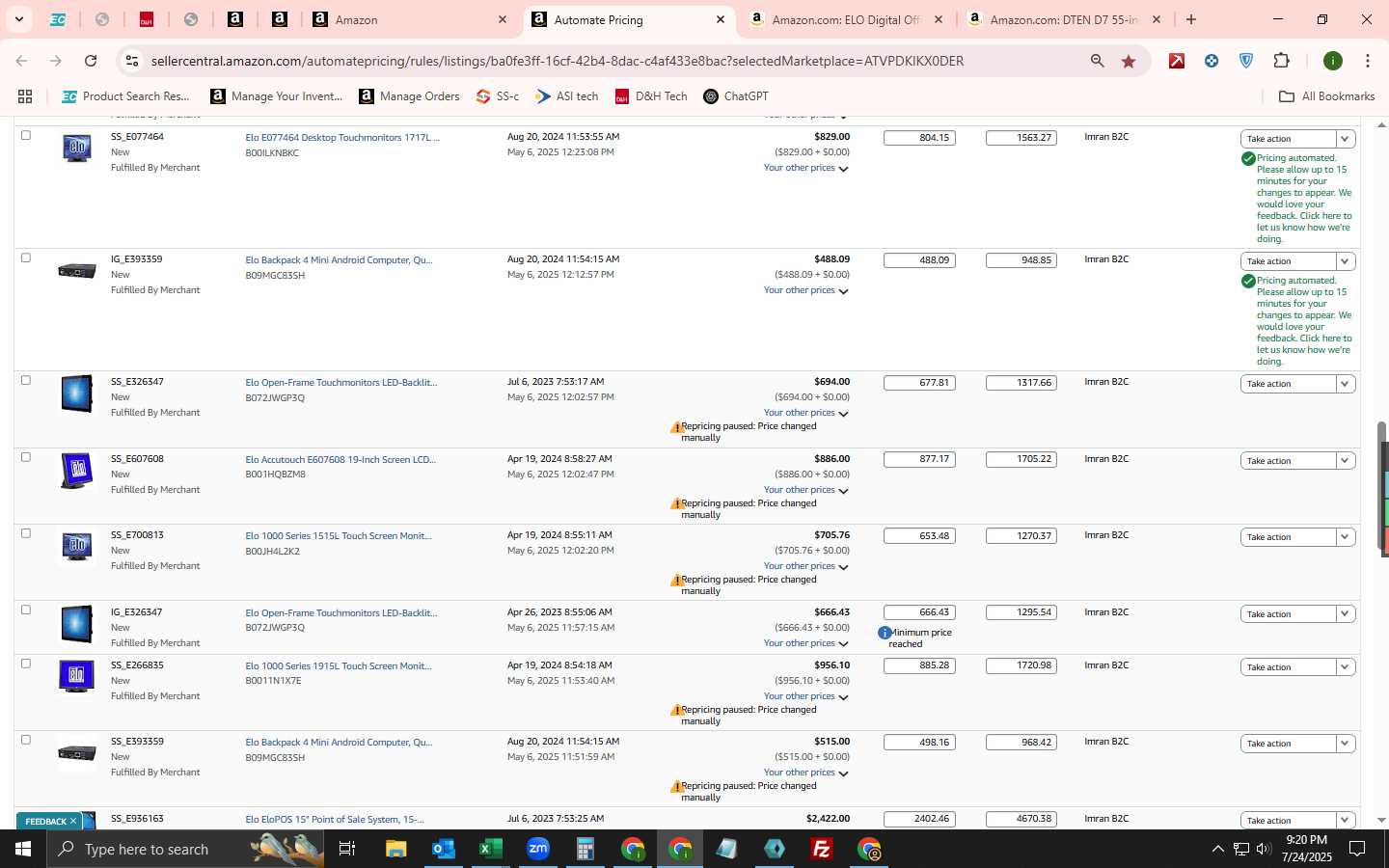The image size is (1389, 868).
Task: Open the zoom magnifier in address bar
Action: pos(1097,61)
